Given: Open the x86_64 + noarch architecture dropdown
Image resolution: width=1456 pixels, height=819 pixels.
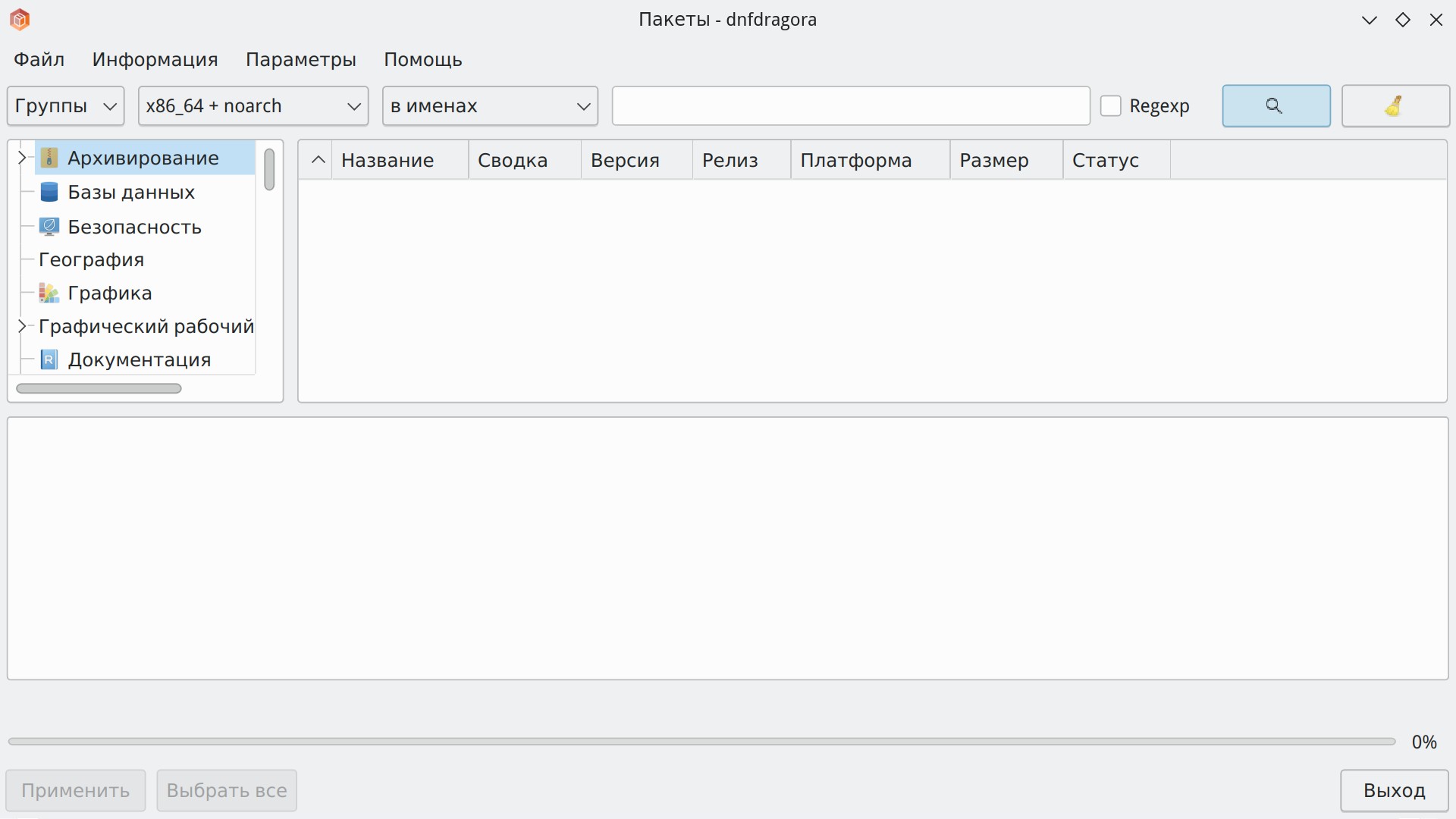Looking at the screenshot, I should coord(253,106).
